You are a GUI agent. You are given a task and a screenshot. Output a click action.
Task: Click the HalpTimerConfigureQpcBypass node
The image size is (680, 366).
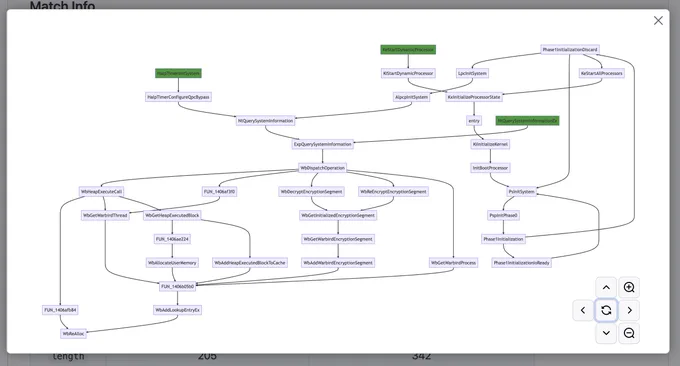tap(178, 97)
